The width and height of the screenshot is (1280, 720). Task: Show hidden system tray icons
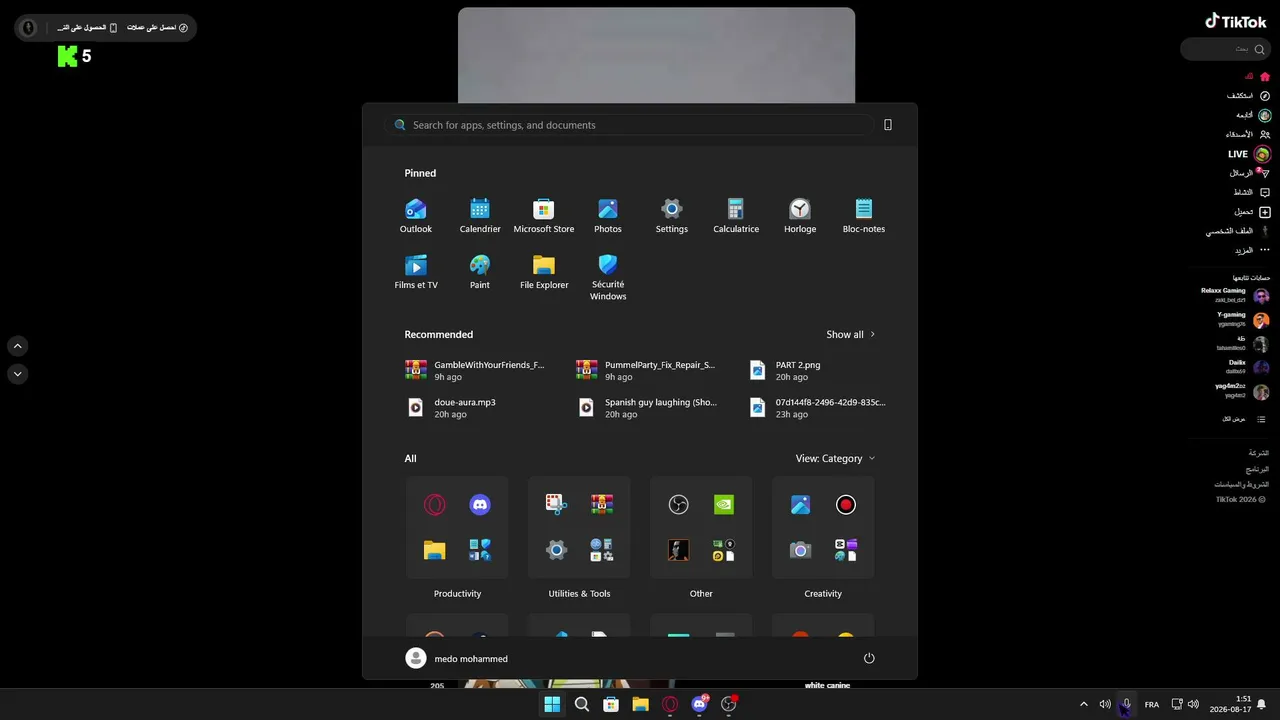click(x=1083, y=704)
